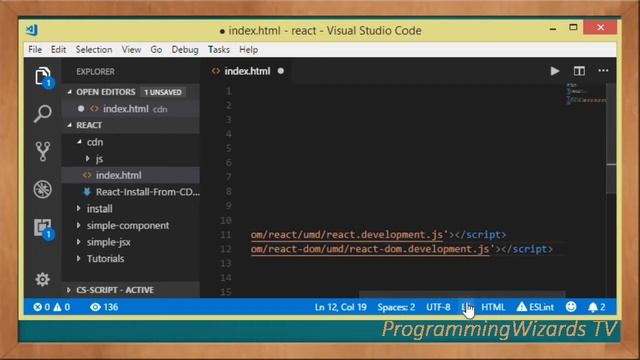This screenshot has width=640, height=360.
Task: Show errors and warnings in status bar
Action: coord(51,307)
